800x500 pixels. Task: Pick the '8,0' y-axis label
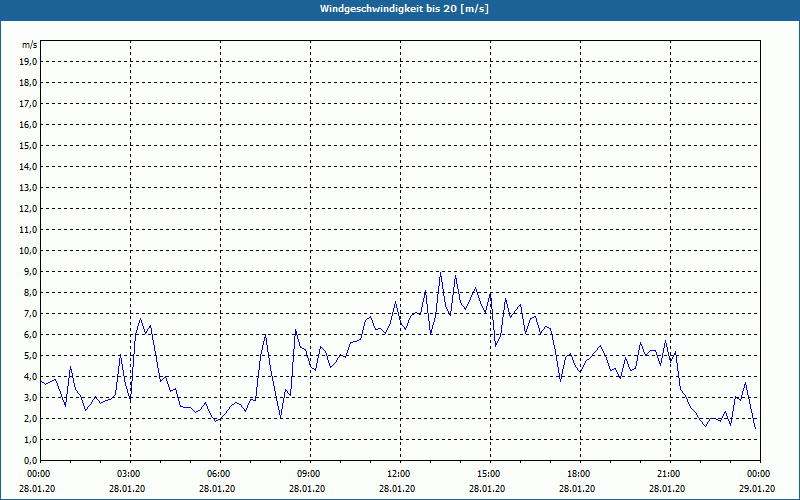click(x=31, y=292)
